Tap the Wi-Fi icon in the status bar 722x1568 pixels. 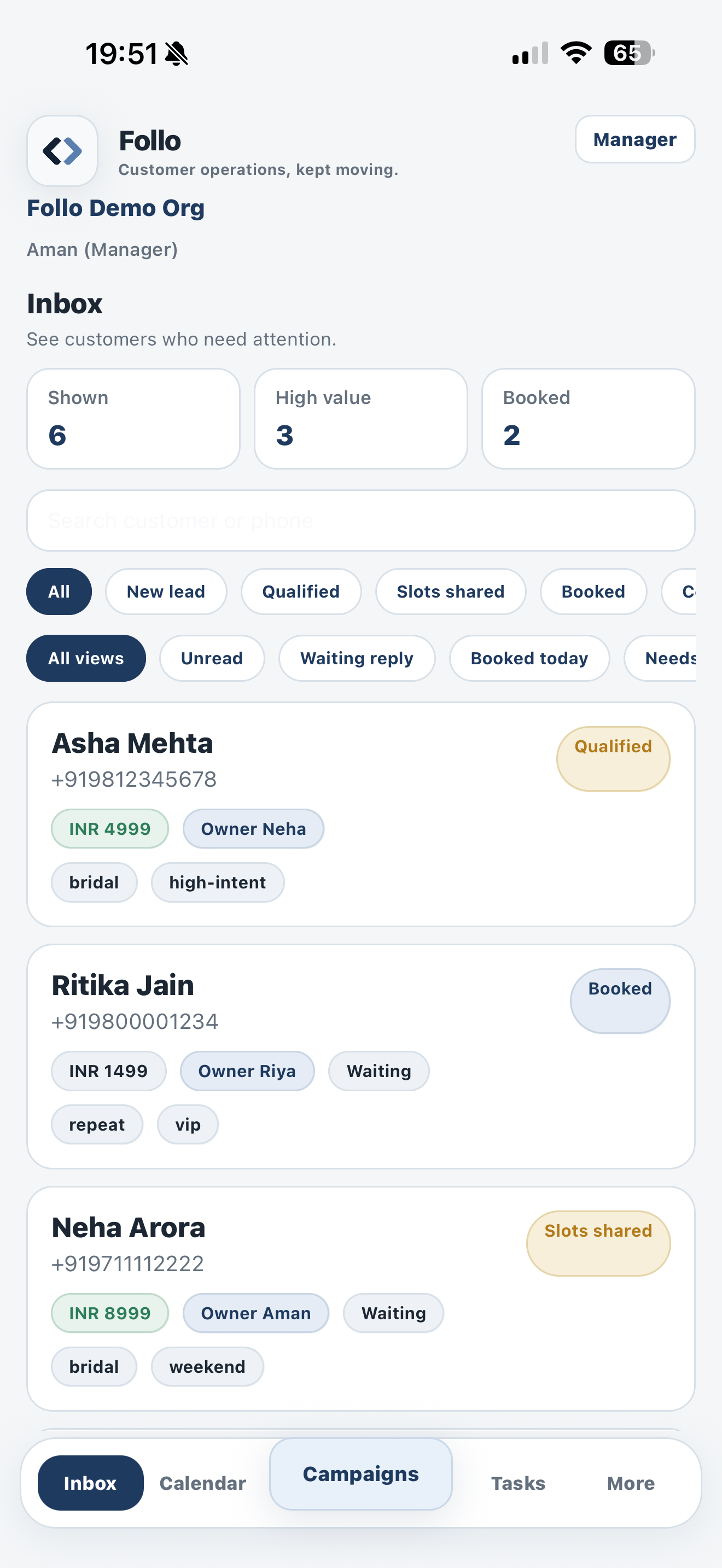coord(574,53)
